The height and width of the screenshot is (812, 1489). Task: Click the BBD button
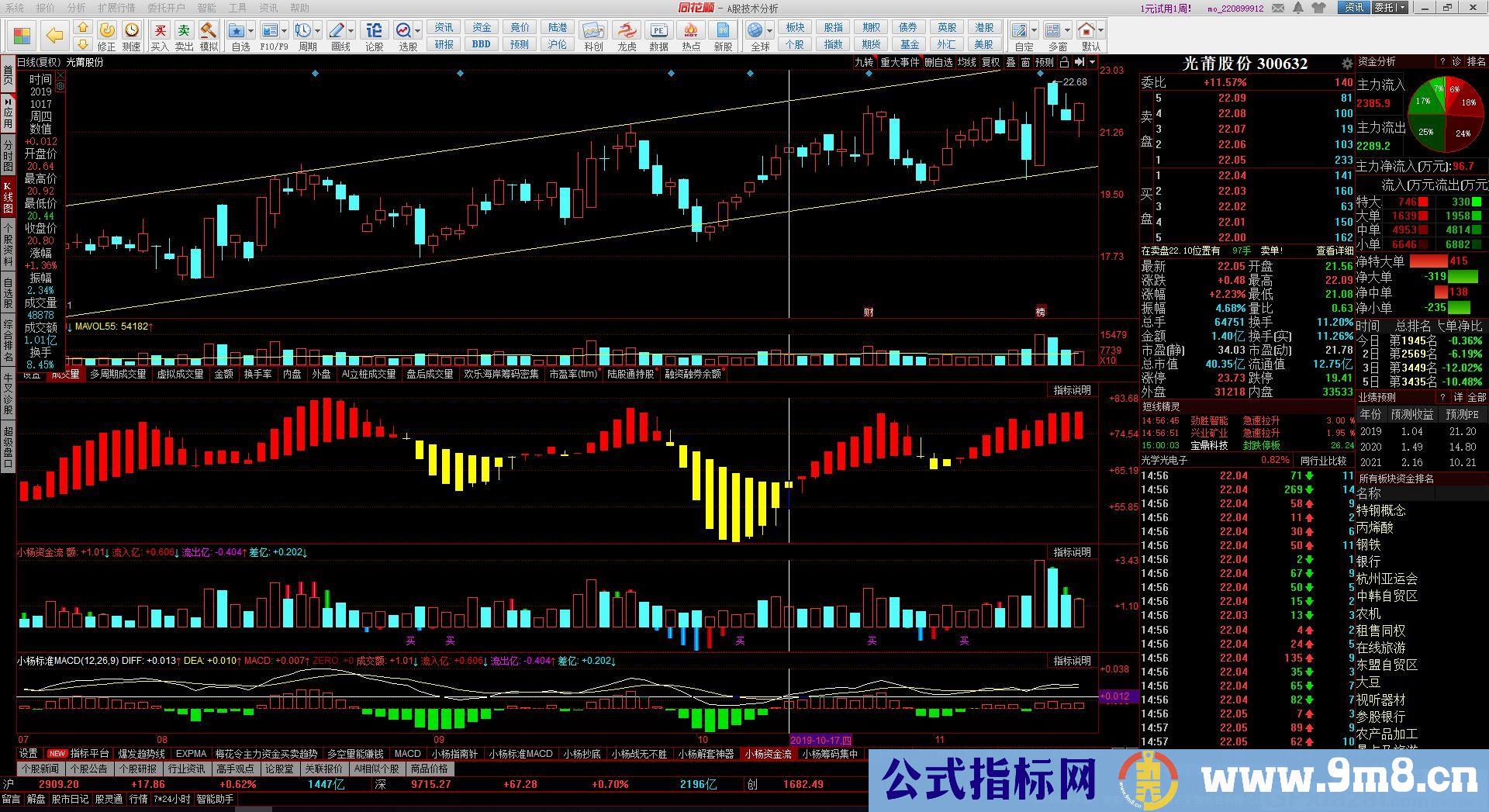[x=482, y=44]
